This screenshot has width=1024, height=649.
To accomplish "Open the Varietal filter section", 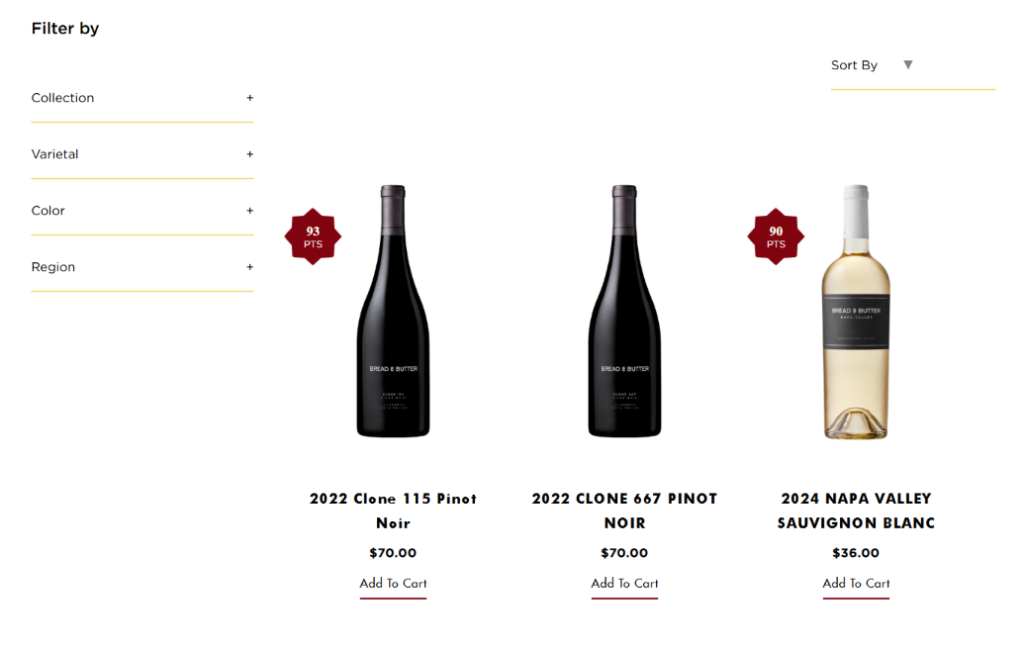I will coord(55,155).
